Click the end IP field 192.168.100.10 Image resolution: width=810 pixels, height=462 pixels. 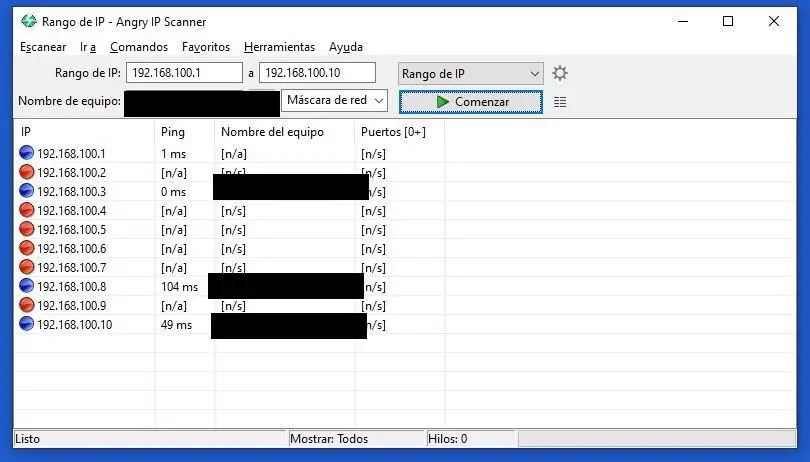coord(317,72)
